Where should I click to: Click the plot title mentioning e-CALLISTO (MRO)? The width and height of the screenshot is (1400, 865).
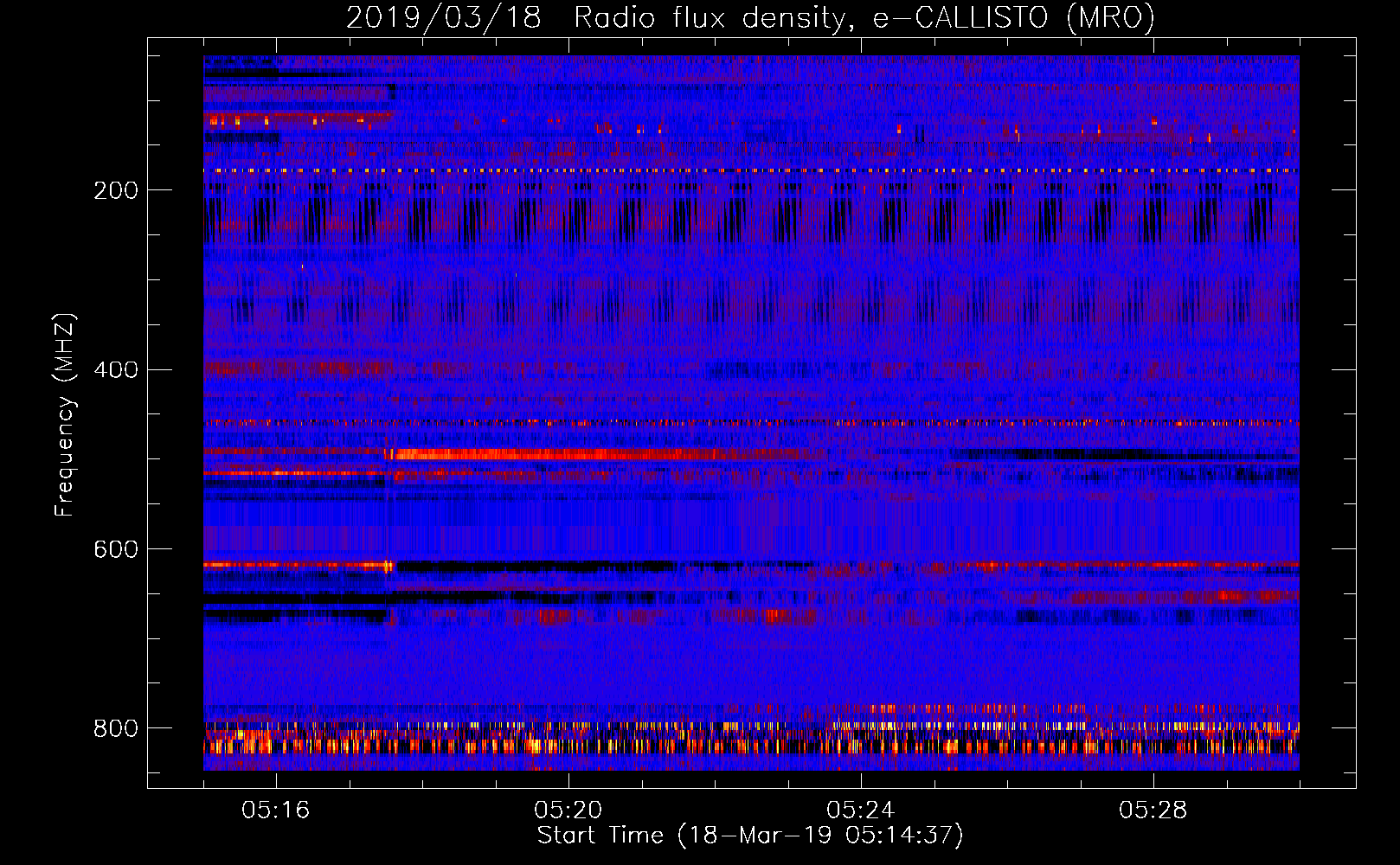coord(750,18)
